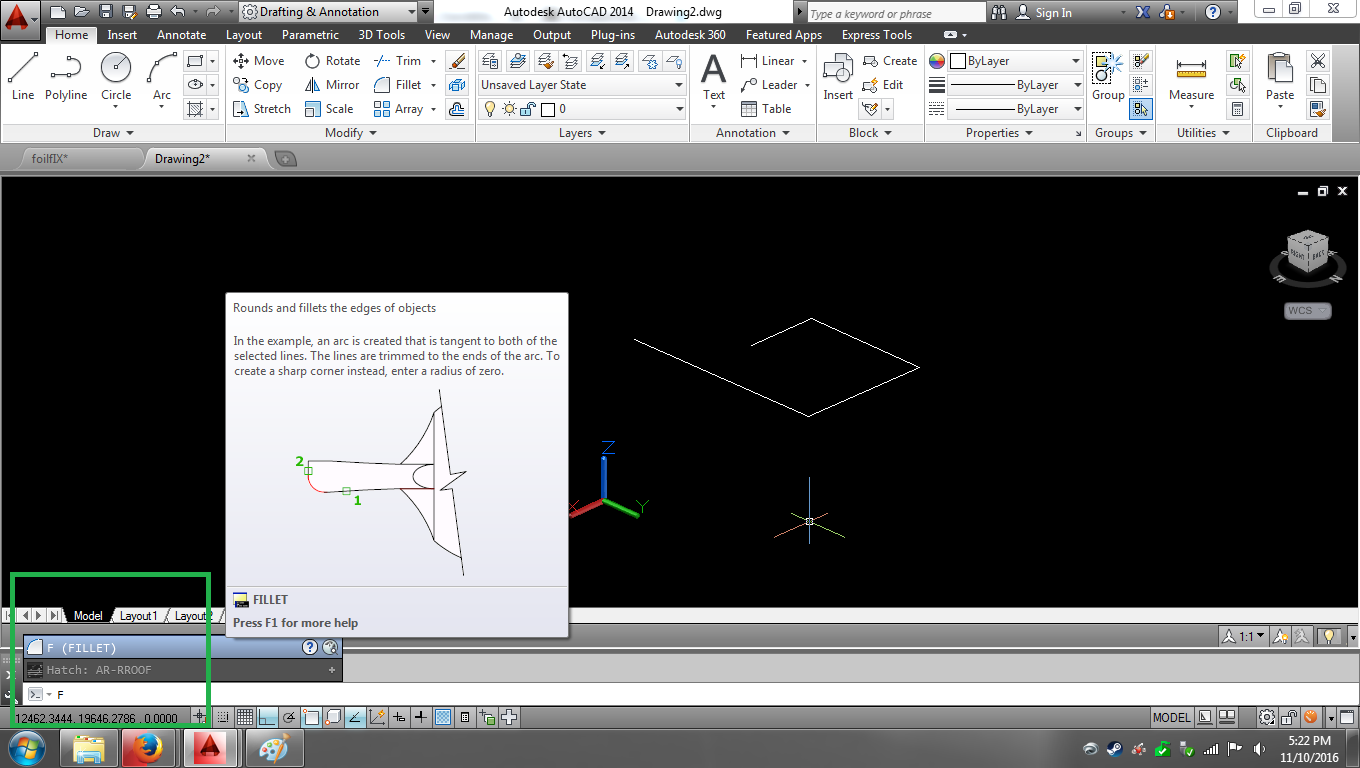Switch to the Layout1 tab

[139, 616]
